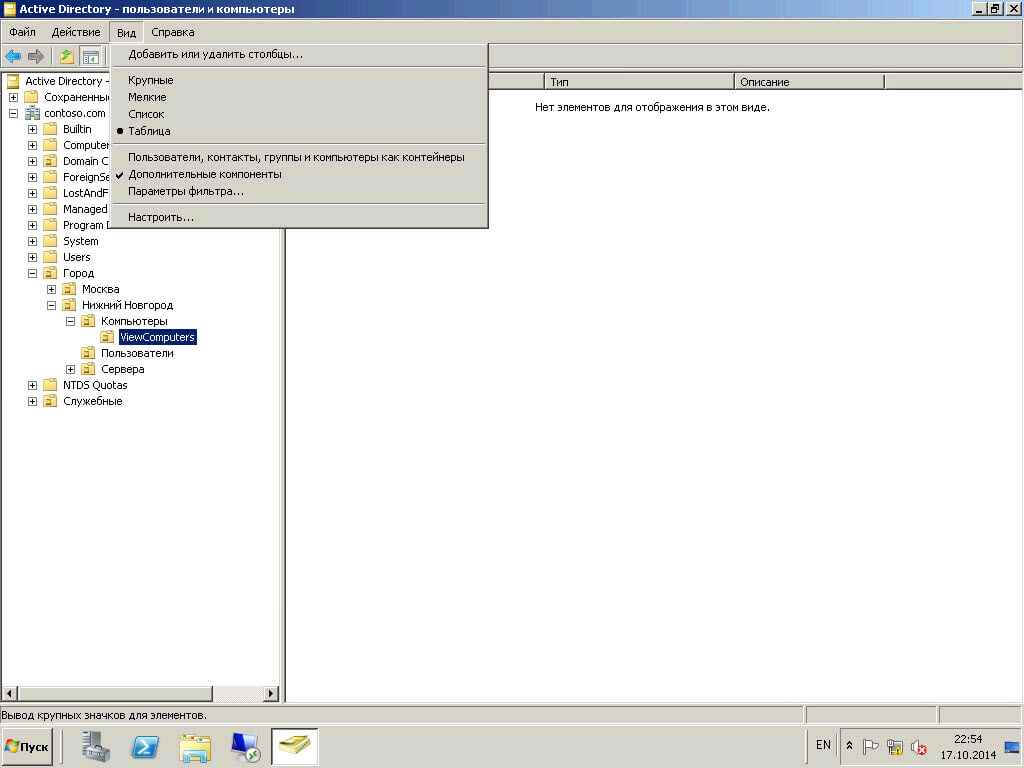Click the tree scrollbar left arrow
The height and width of the screenshot is (768, 1024).
pos(9,693)
